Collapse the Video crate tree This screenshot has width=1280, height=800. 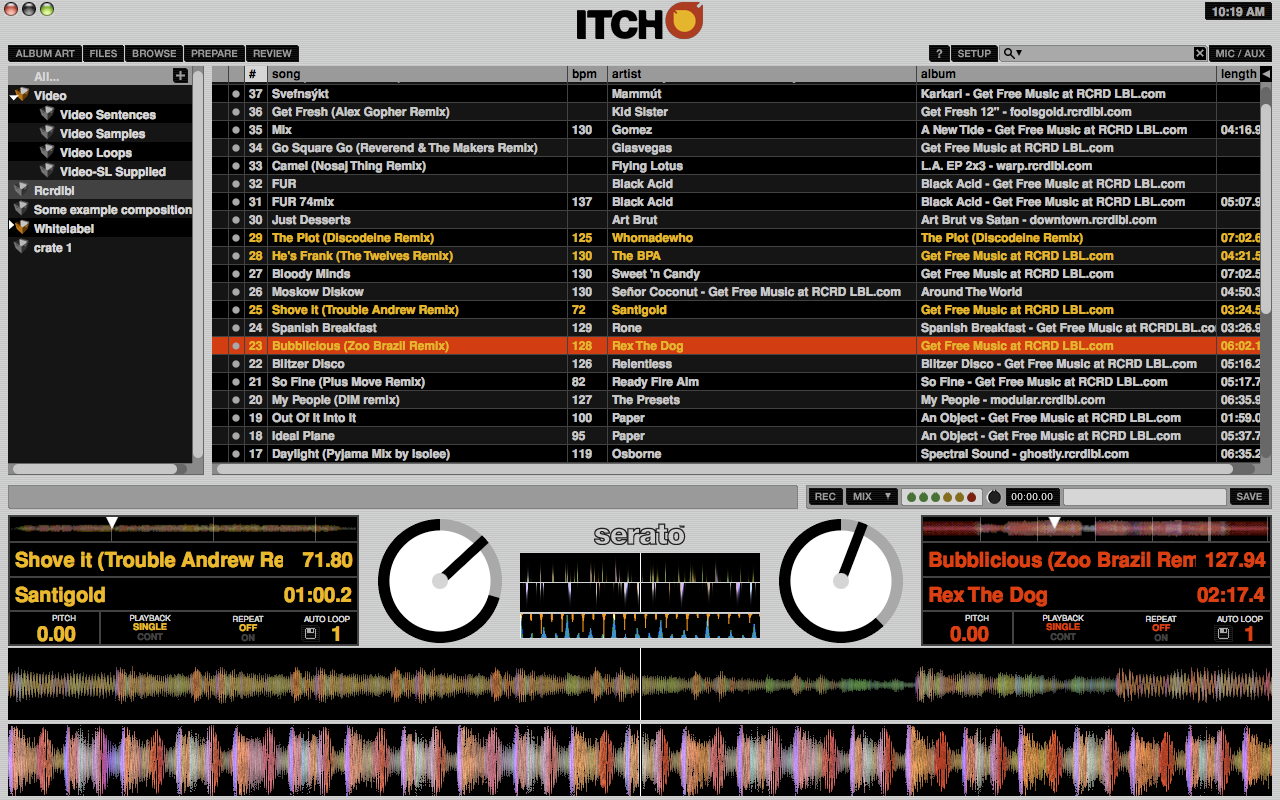[x=13, y=95]
